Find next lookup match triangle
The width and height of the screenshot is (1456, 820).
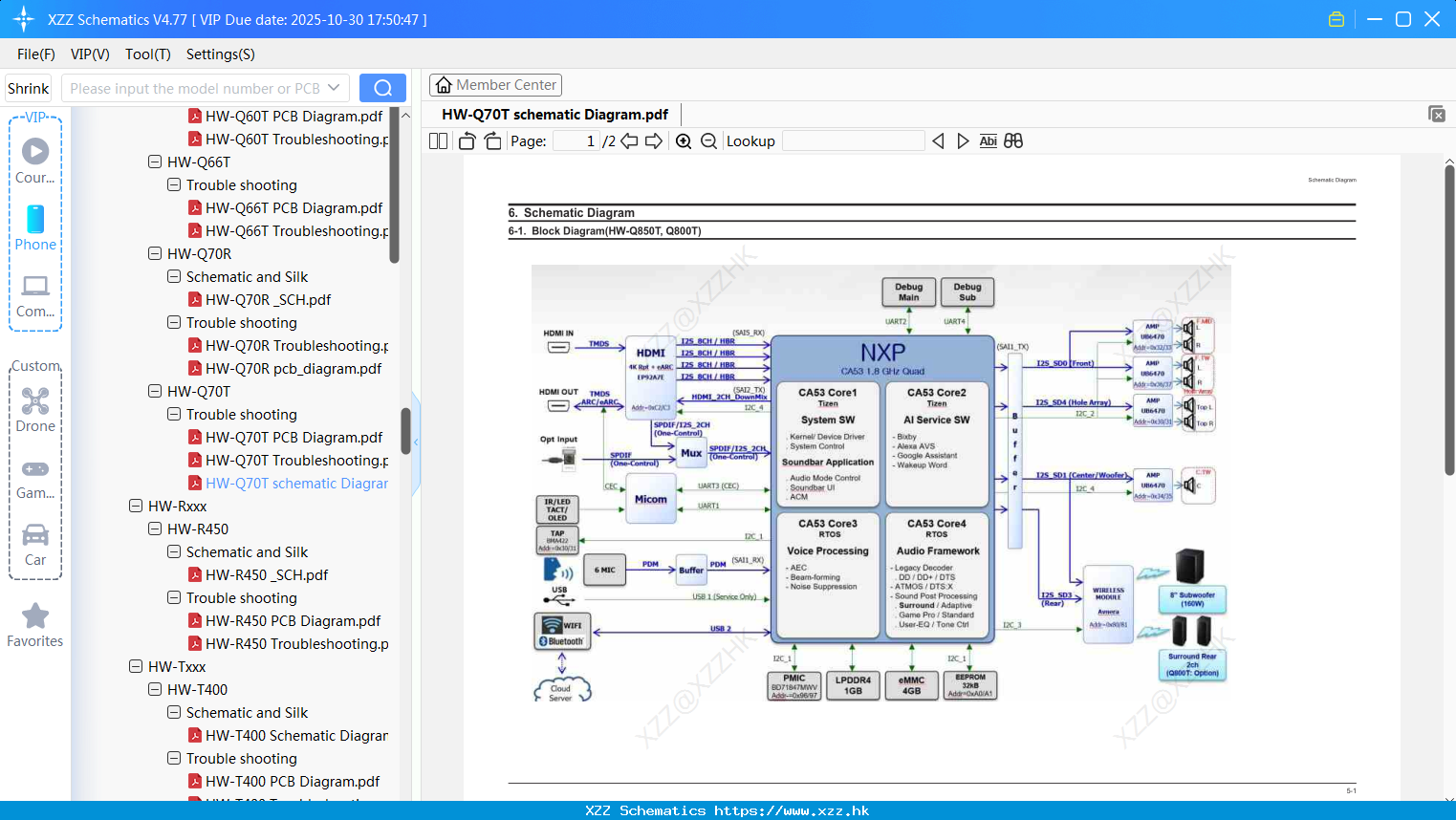coord(963,140)
